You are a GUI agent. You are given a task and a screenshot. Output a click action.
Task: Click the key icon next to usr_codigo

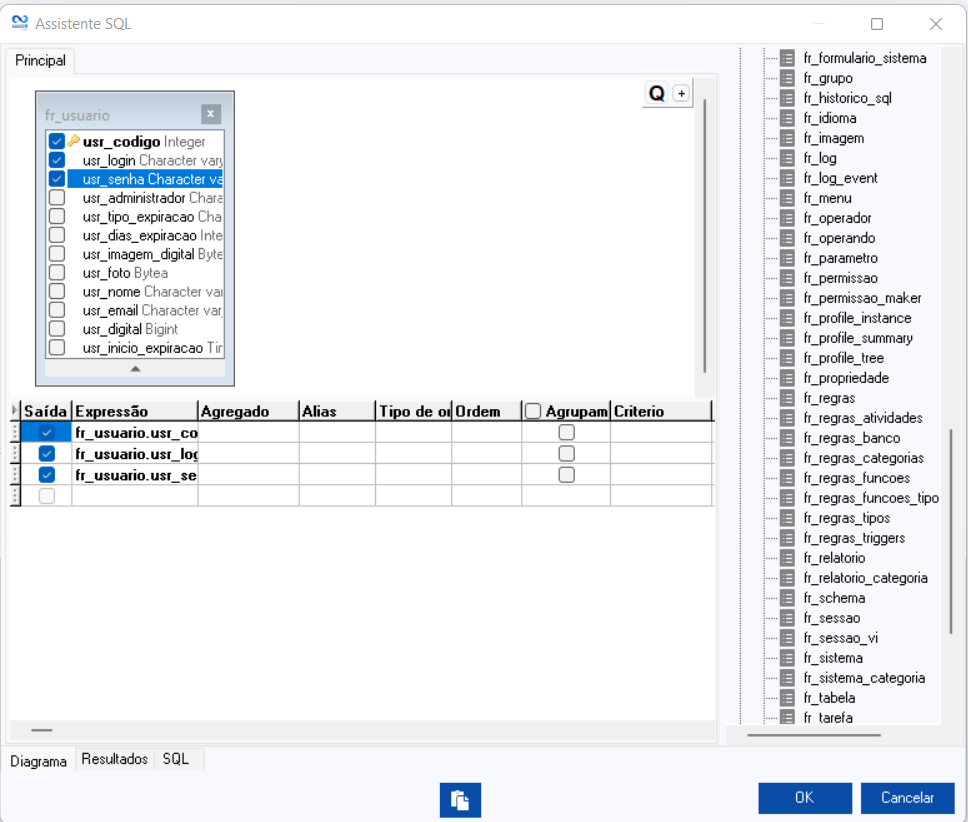(x=74, y=142)
